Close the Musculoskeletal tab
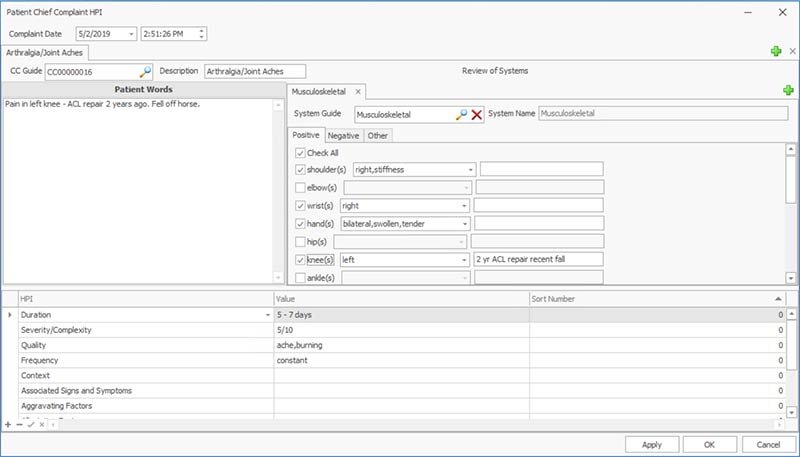The image size is (800, 457). tap(358, 92)
